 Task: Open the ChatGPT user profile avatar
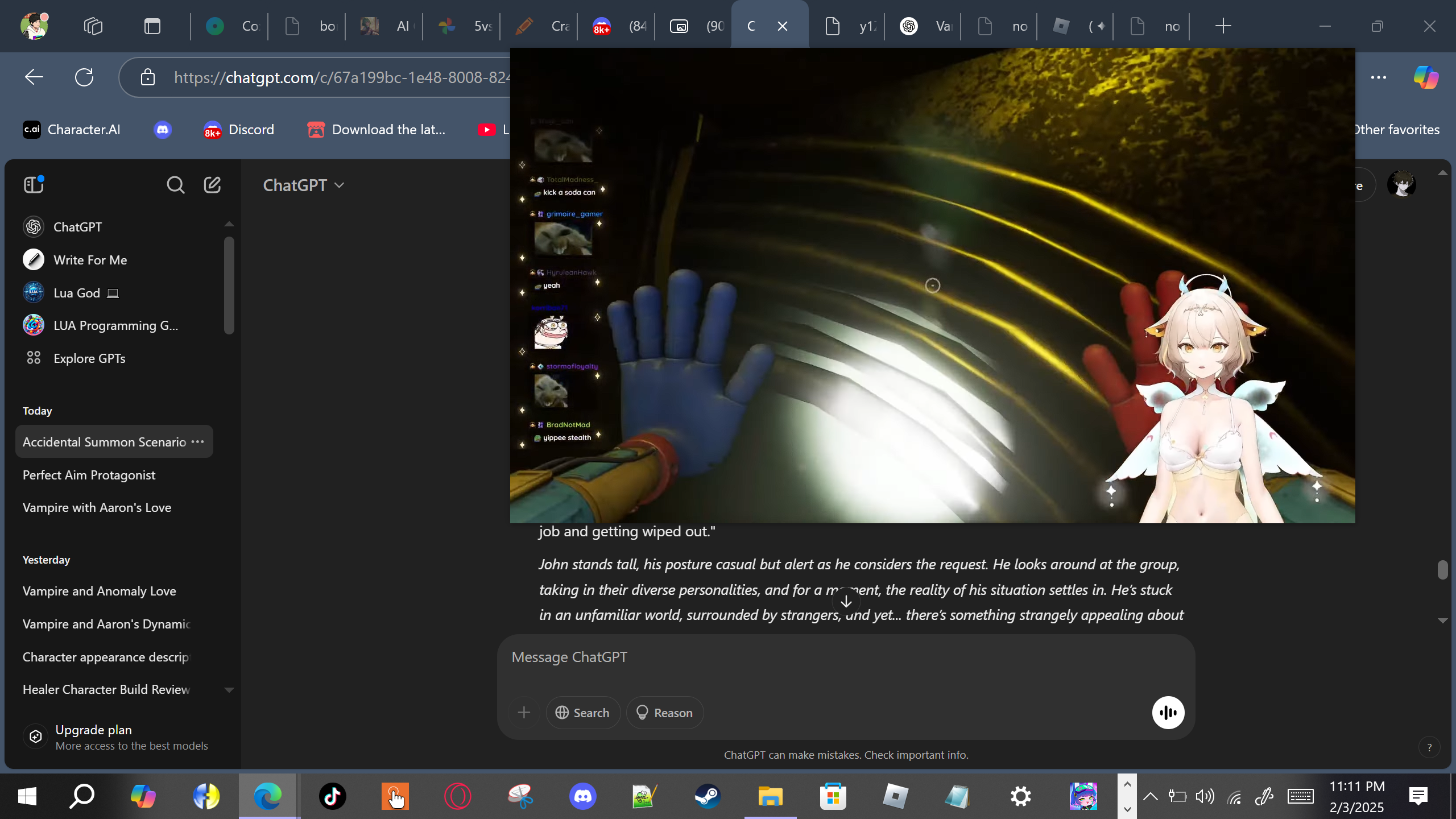(x=1402, y=184)
